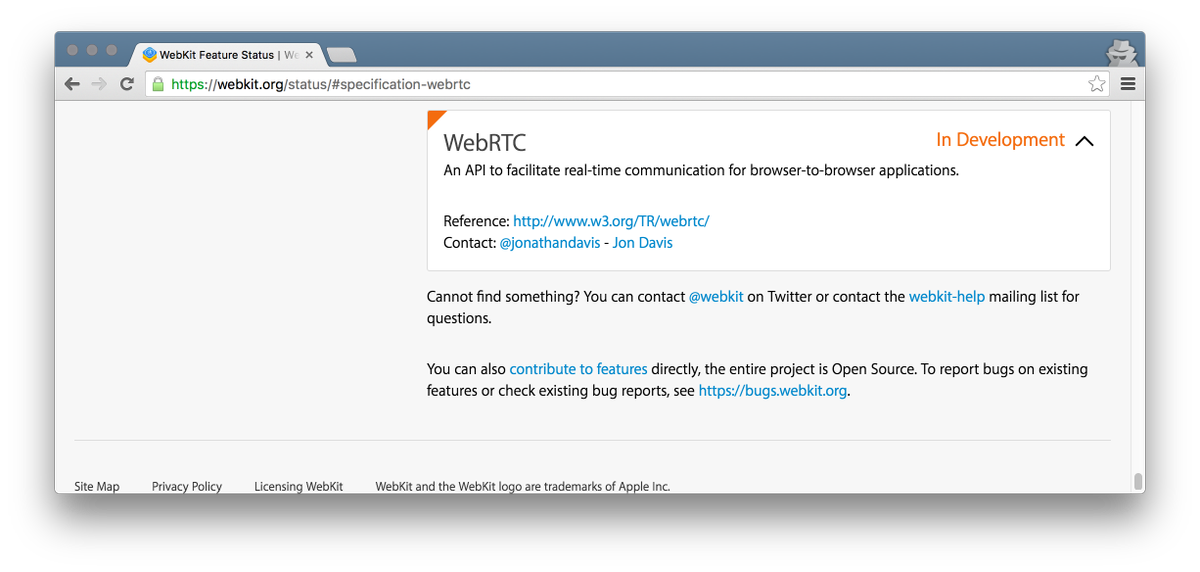Image resolution: width=1200 pixels, height=572 pixels.
Task: Collapse the WebRTC feature with the chevron
Action: tap(1084, 141)
